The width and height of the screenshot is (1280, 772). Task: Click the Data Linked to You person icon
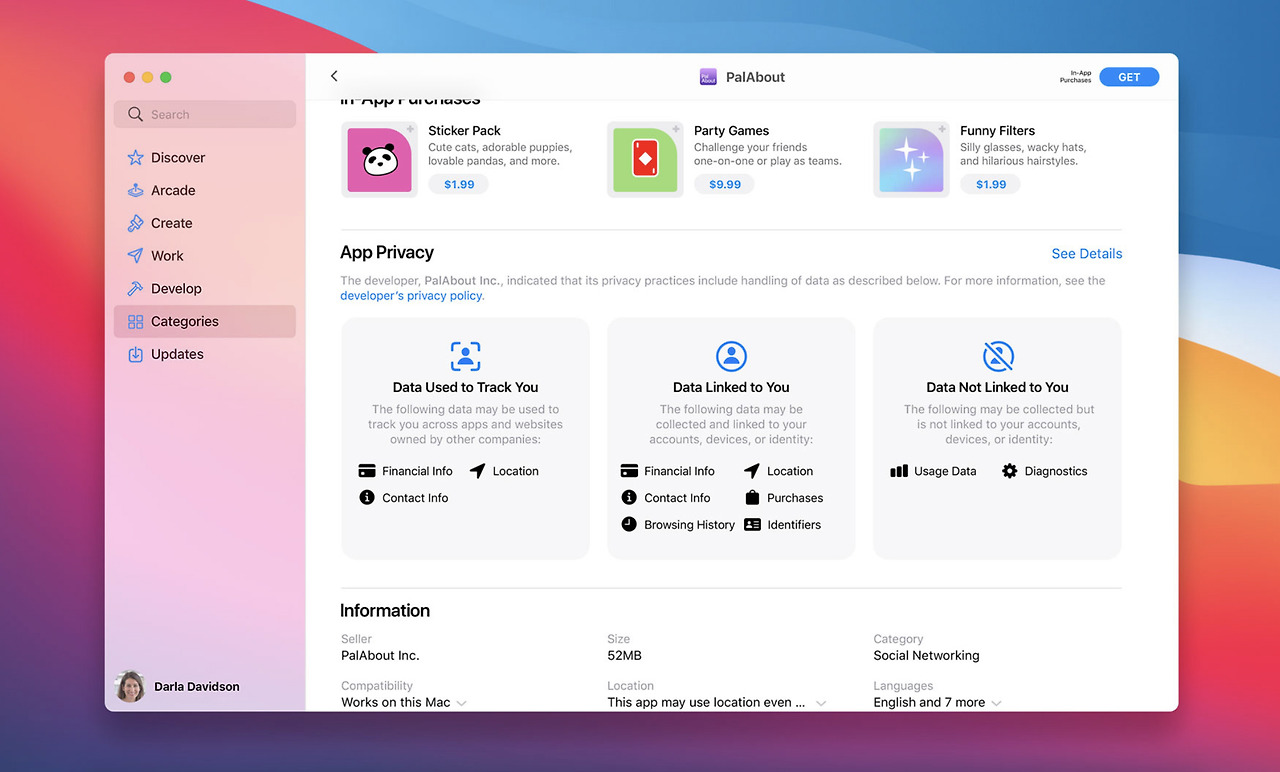(731, 356)
